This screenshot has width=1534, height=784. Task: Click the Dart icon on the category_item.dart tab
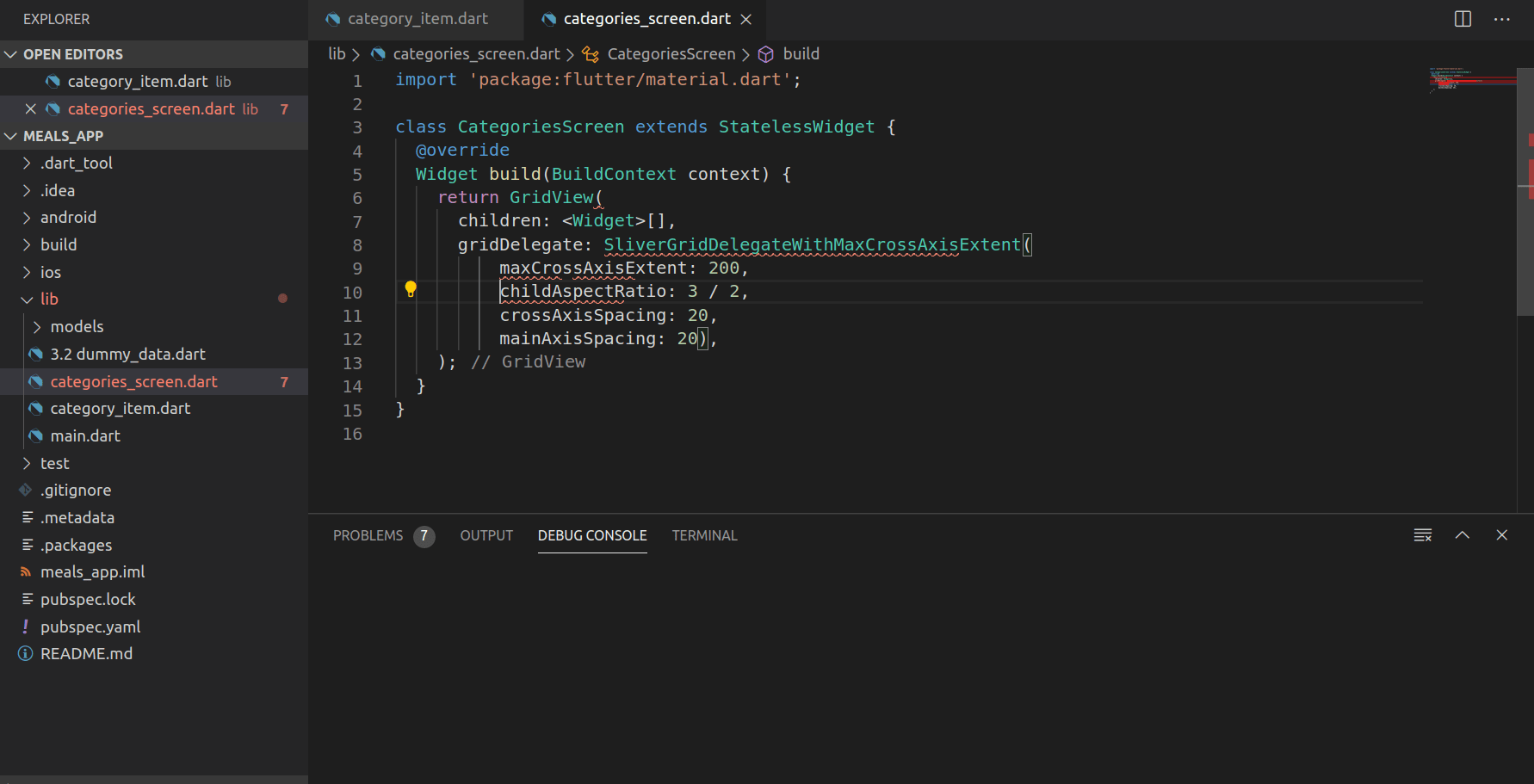[333, 19]
